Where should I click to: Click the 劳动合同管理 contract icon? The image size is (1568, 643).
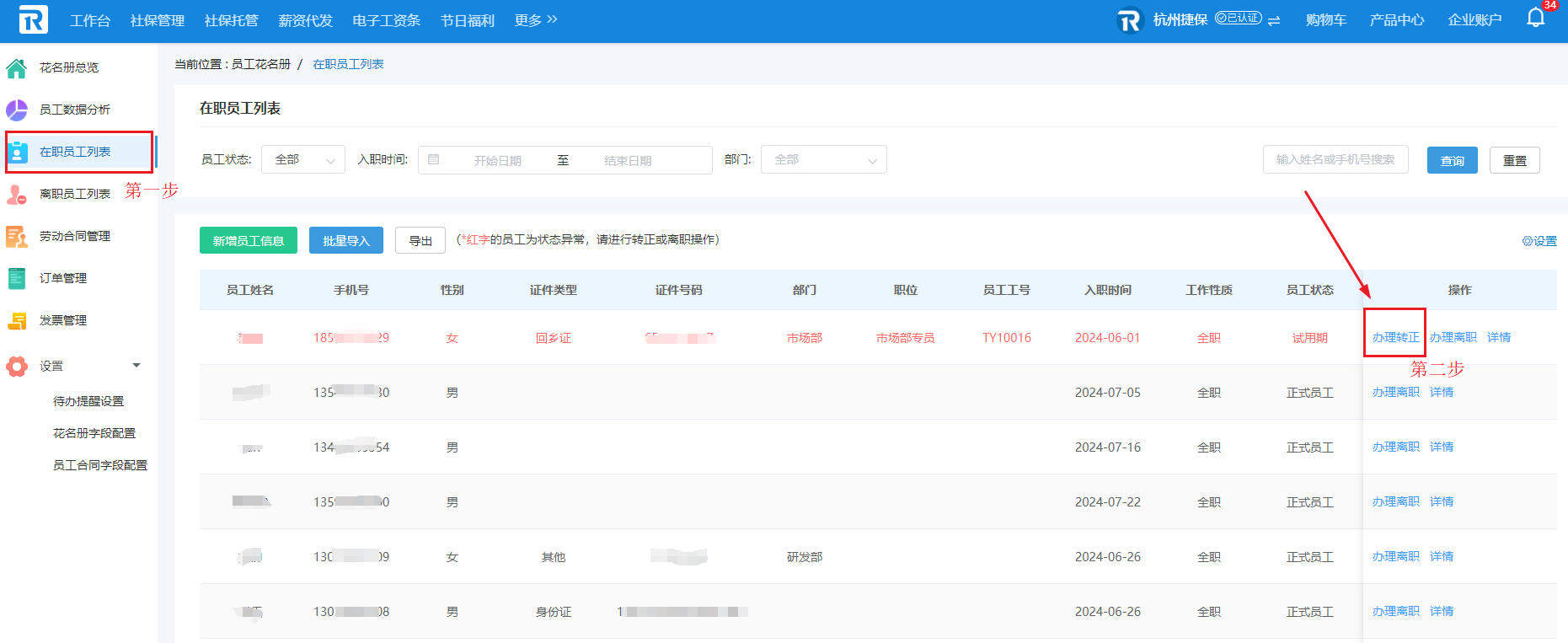click(17, 236)
